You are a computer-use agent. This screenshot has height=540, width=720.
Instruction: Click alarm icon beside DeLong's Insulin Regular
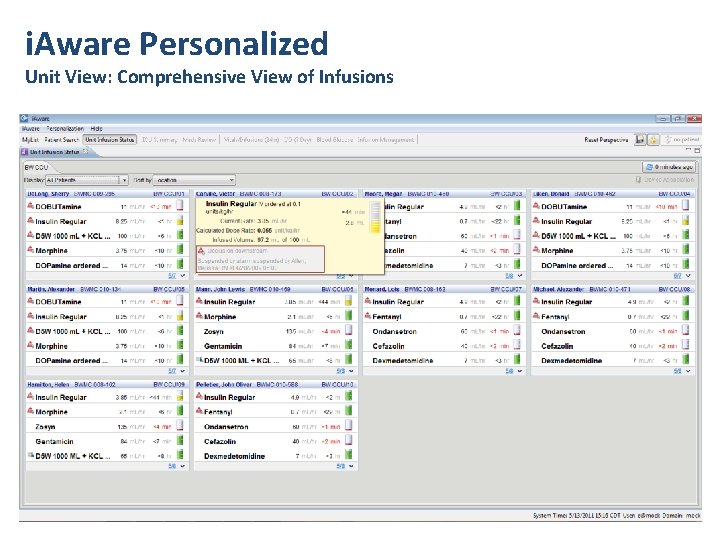pos(30,220)
